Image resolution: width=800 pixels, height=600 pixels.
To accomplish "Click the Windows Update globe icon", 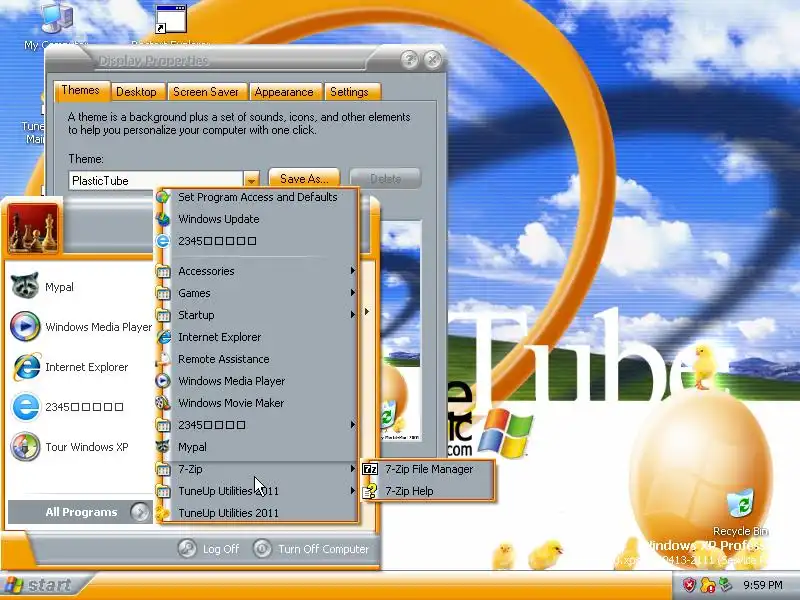I will point(163,219).
